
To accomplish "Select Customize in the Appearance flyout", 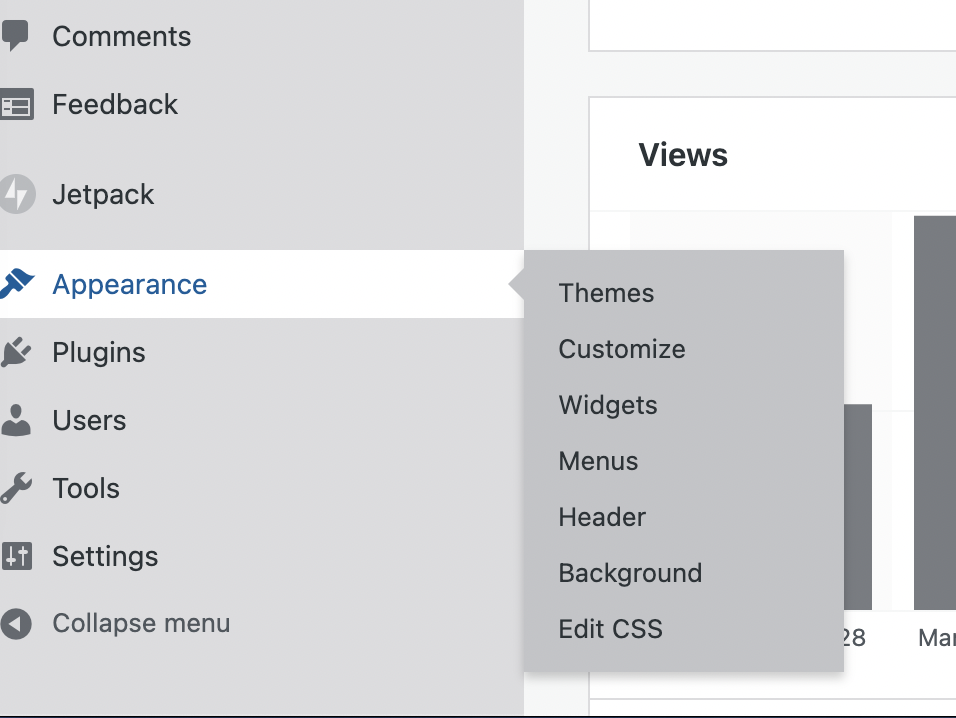I will click(x=622, y=349).
